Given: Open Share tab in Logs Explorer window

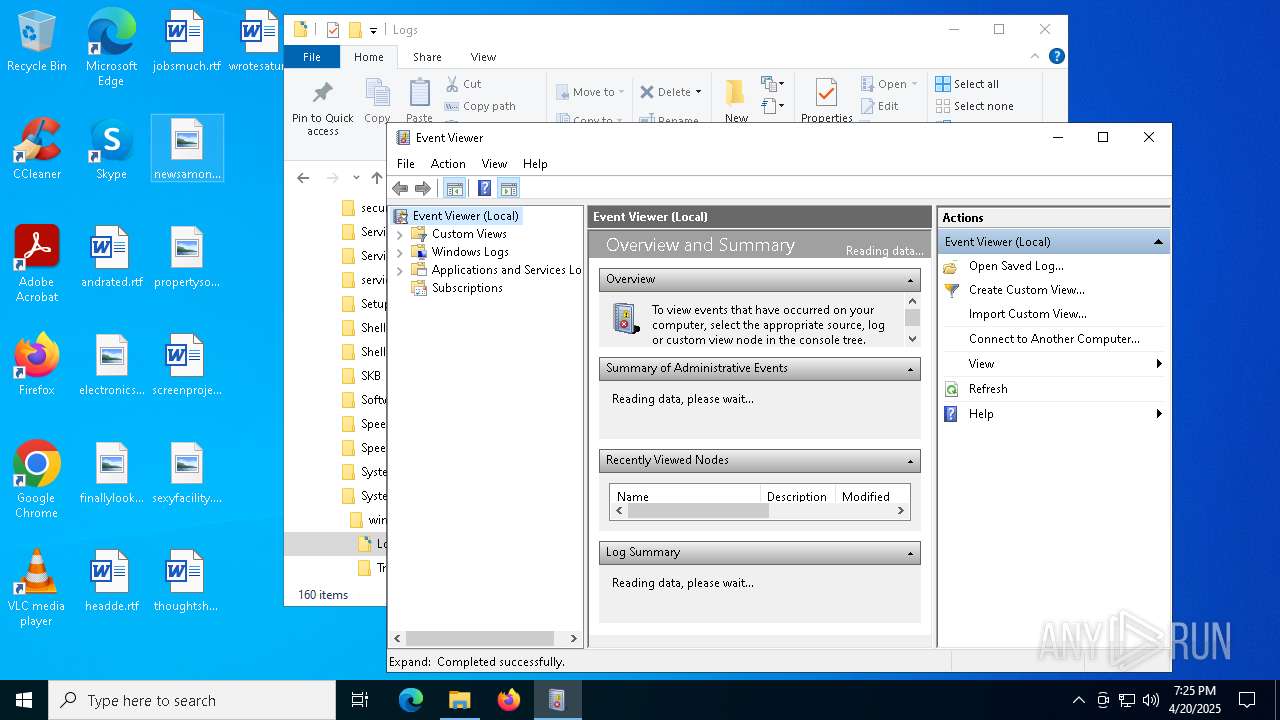Looking at the screenshot, I should (427, 57).
